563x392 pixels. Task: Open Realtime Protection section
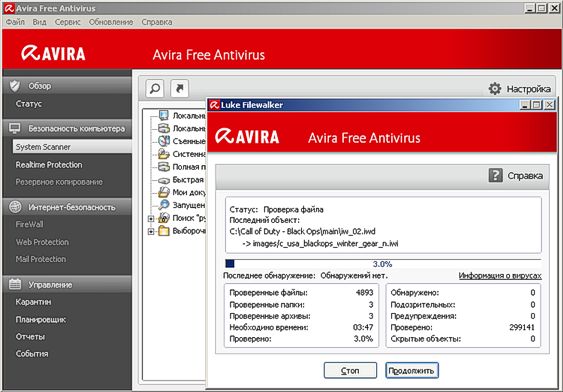tap(49, 165)
